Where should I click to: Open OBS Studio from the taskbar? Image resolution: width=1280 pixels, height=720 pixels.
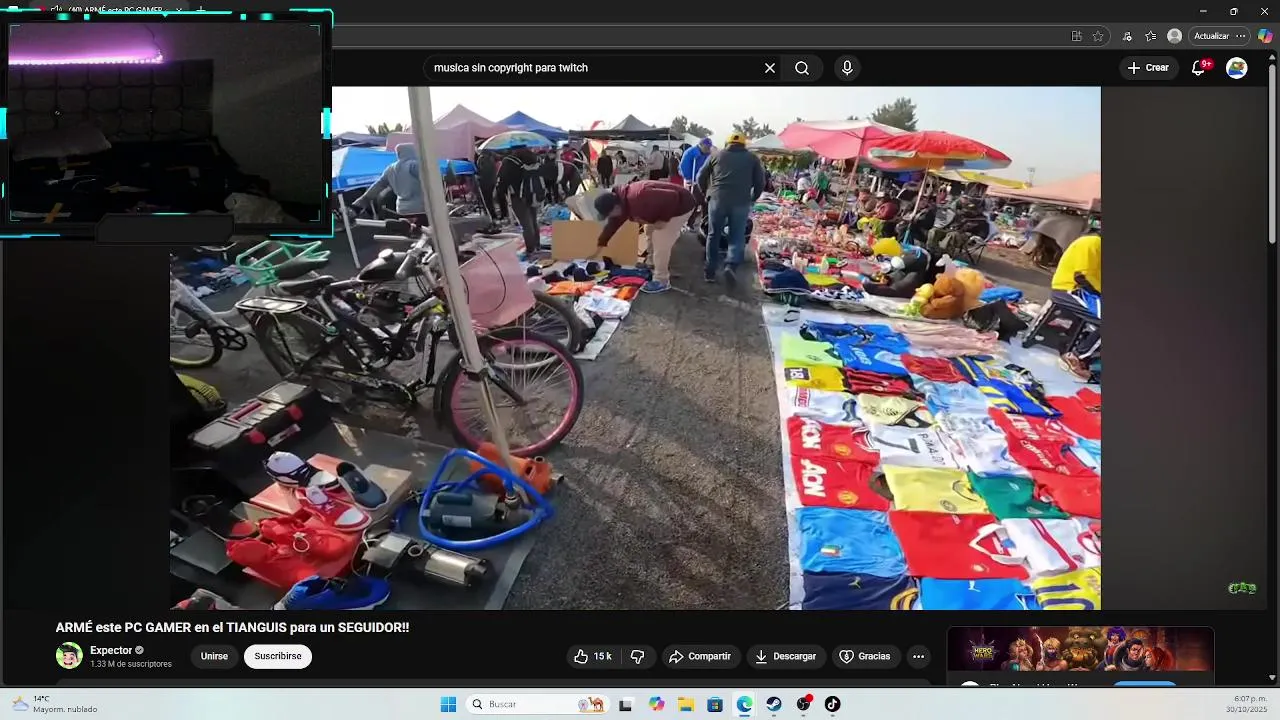[x=803, y=704]
